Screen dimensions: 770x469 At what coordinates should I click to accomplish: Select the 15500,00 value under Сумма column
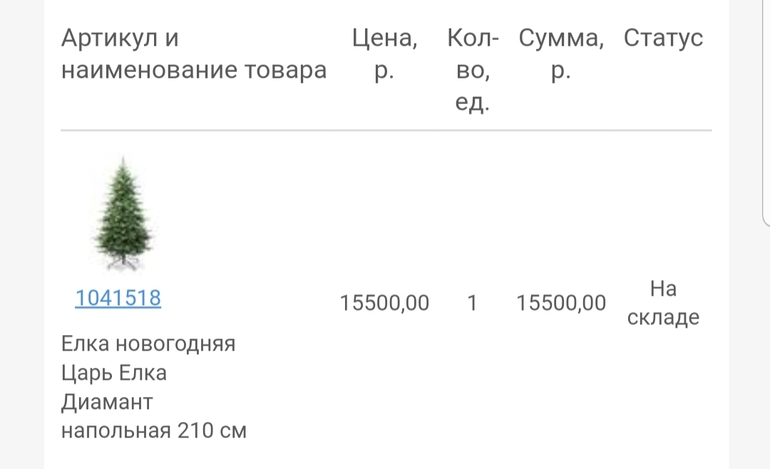[560, 303]
